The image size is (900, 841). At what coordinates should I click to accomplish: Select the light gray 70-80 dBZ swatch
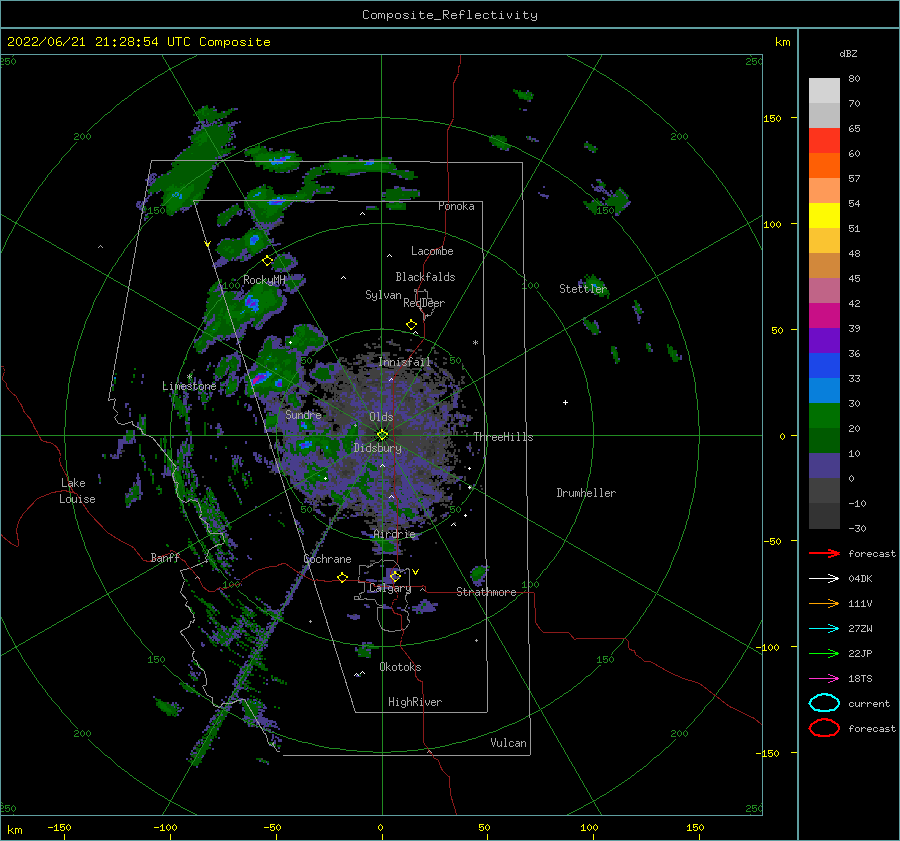coord(824,90)
